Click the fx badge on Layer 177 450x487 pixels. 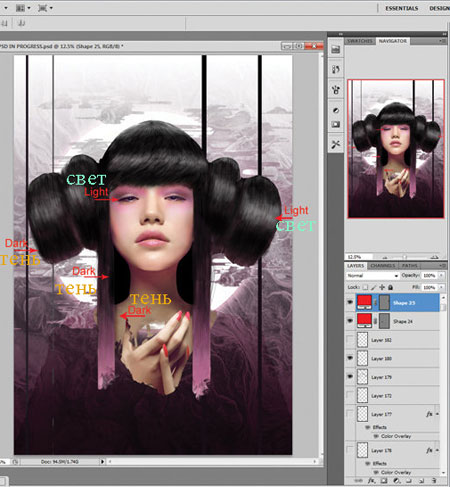coord(429,414)
